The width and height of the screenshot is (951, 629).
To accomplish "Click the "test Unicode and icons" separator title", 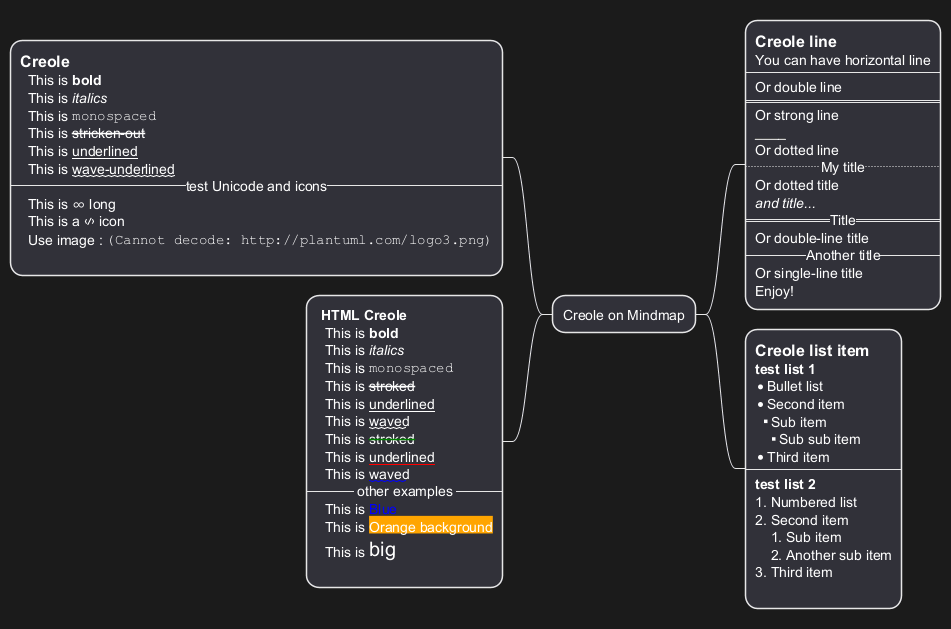I will tap(256, 187).
